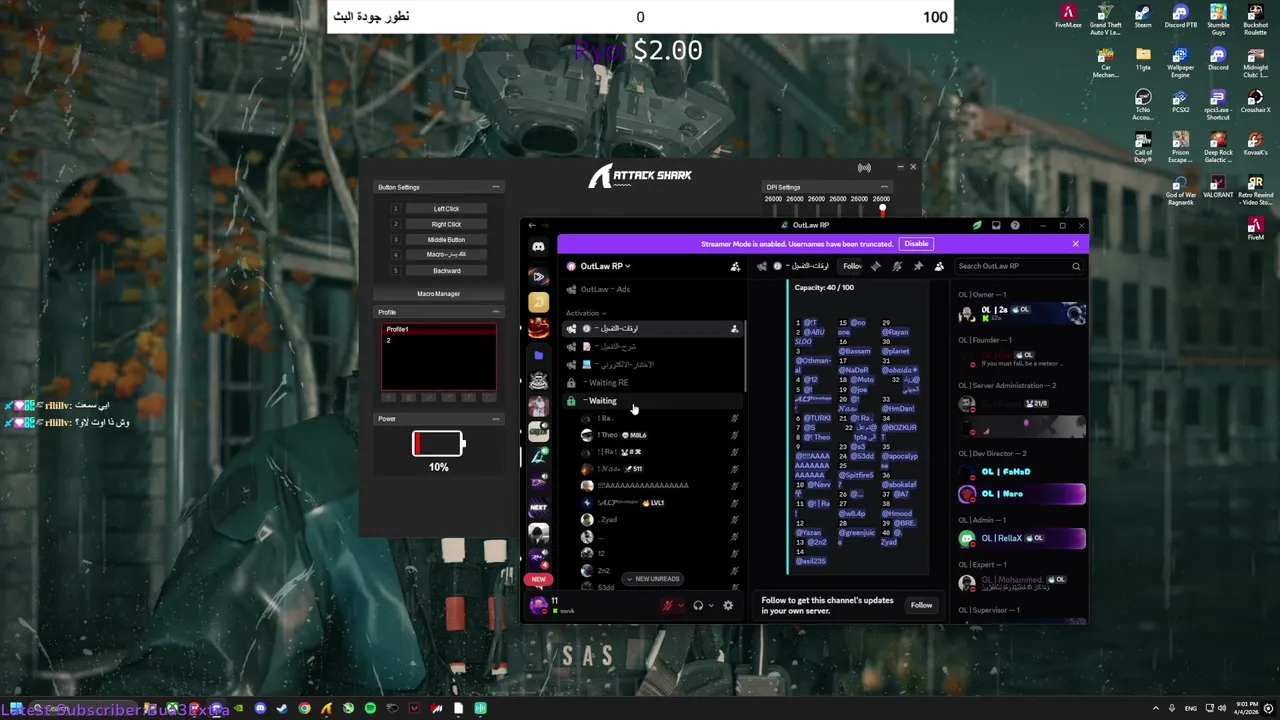Open PCSX2 desktop shortcut

tap(1180, 102)
